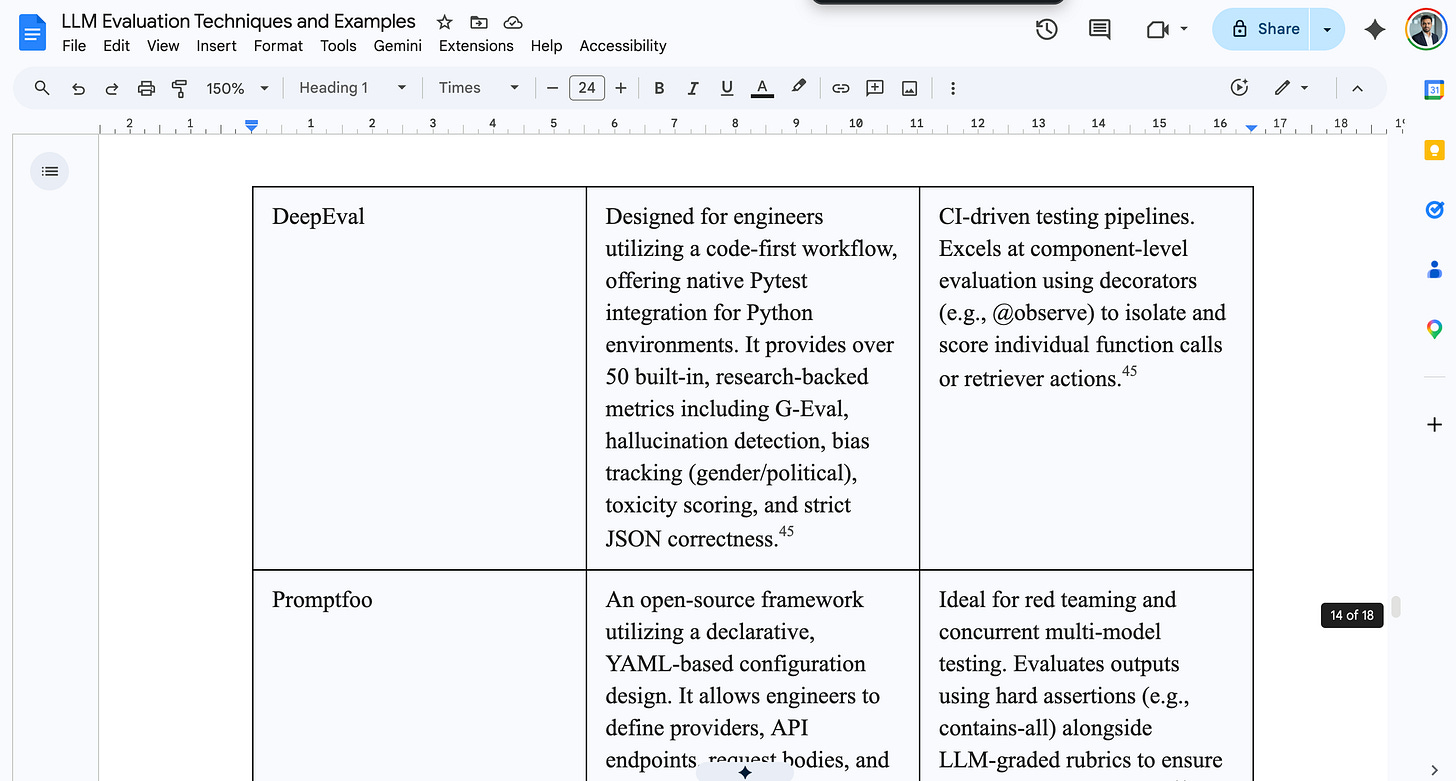Click the Undo icon in toolbar

78,88
